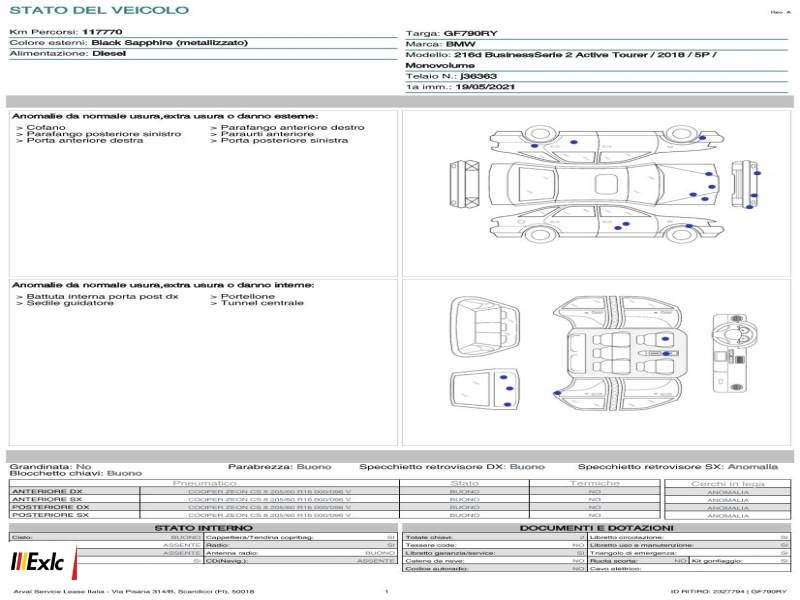Select the Telaio number j36363
The width and height of the screenshot is (800, 600).
tap(478, 76)
